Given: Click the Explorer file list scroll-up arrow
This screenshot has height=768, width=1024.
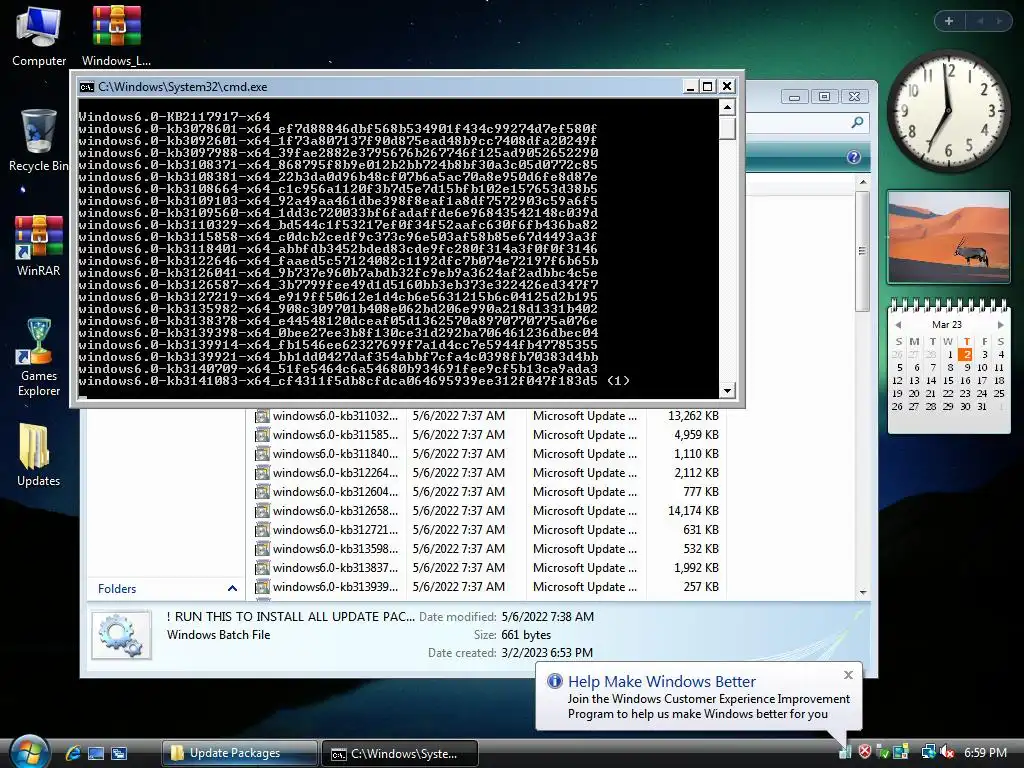Looking at the screenshot, I should tap(863, 182).
